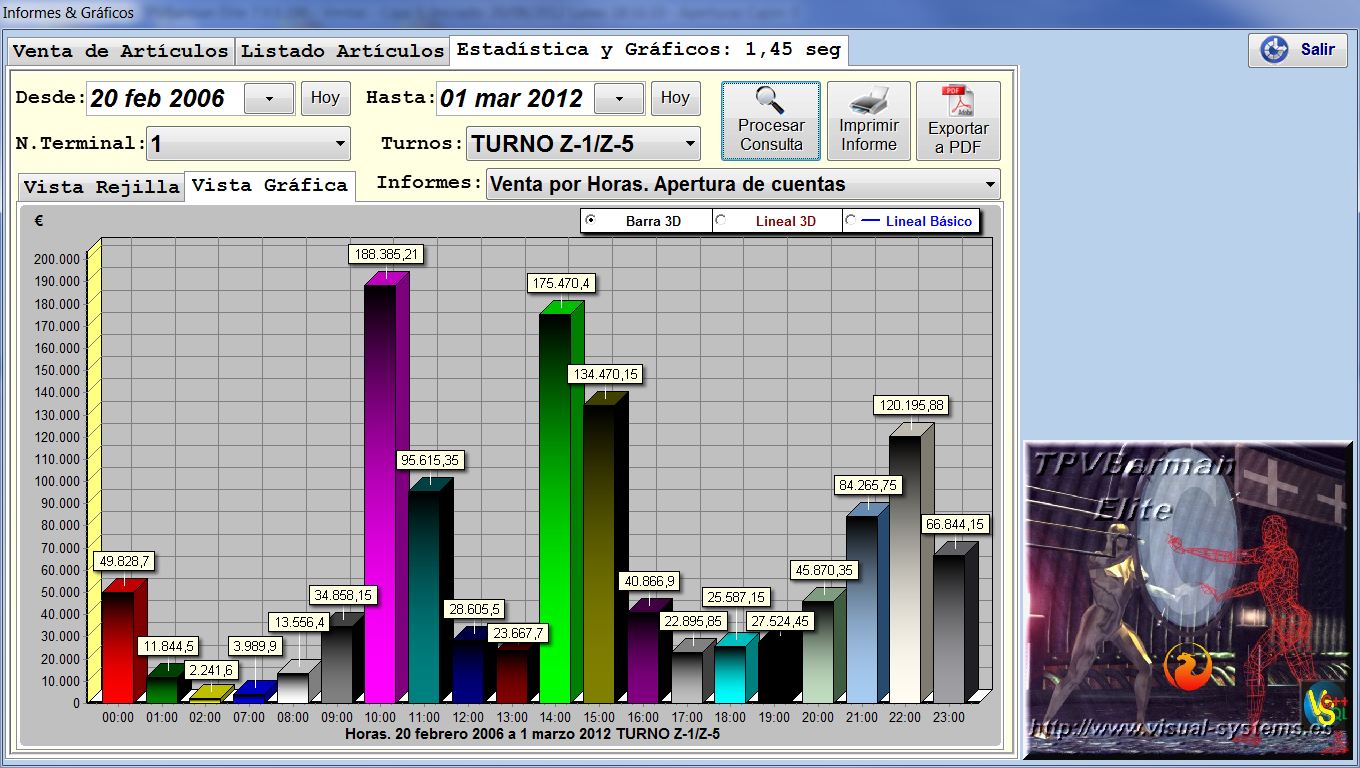The height and width of the screenshot is (768, 1360).
Task: Click the Salir exit icon button
Action: [x=1275, y=50]
